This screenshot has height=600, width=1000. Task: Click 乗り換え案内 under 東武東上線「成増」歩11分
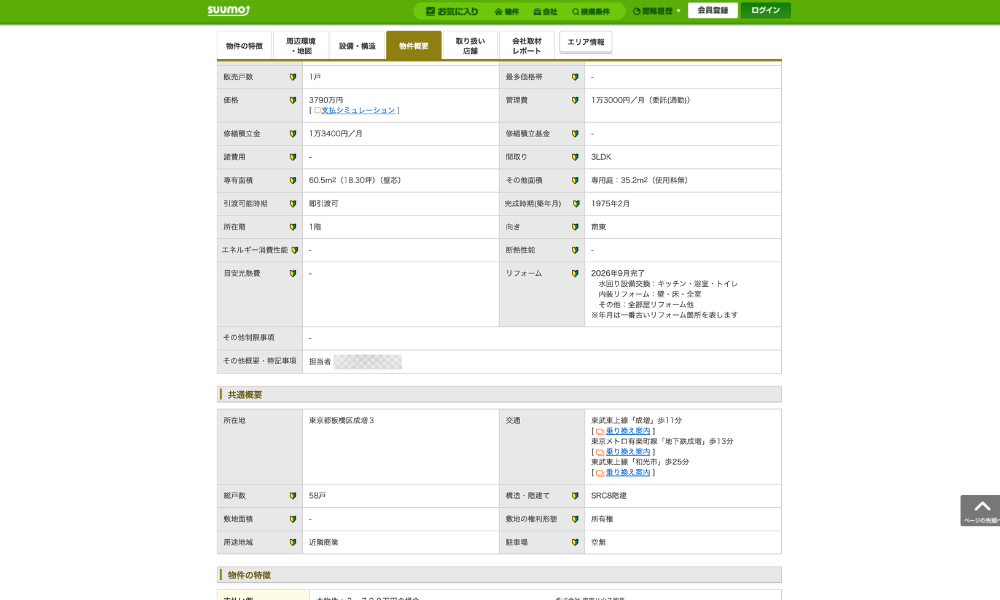[628, 431]
